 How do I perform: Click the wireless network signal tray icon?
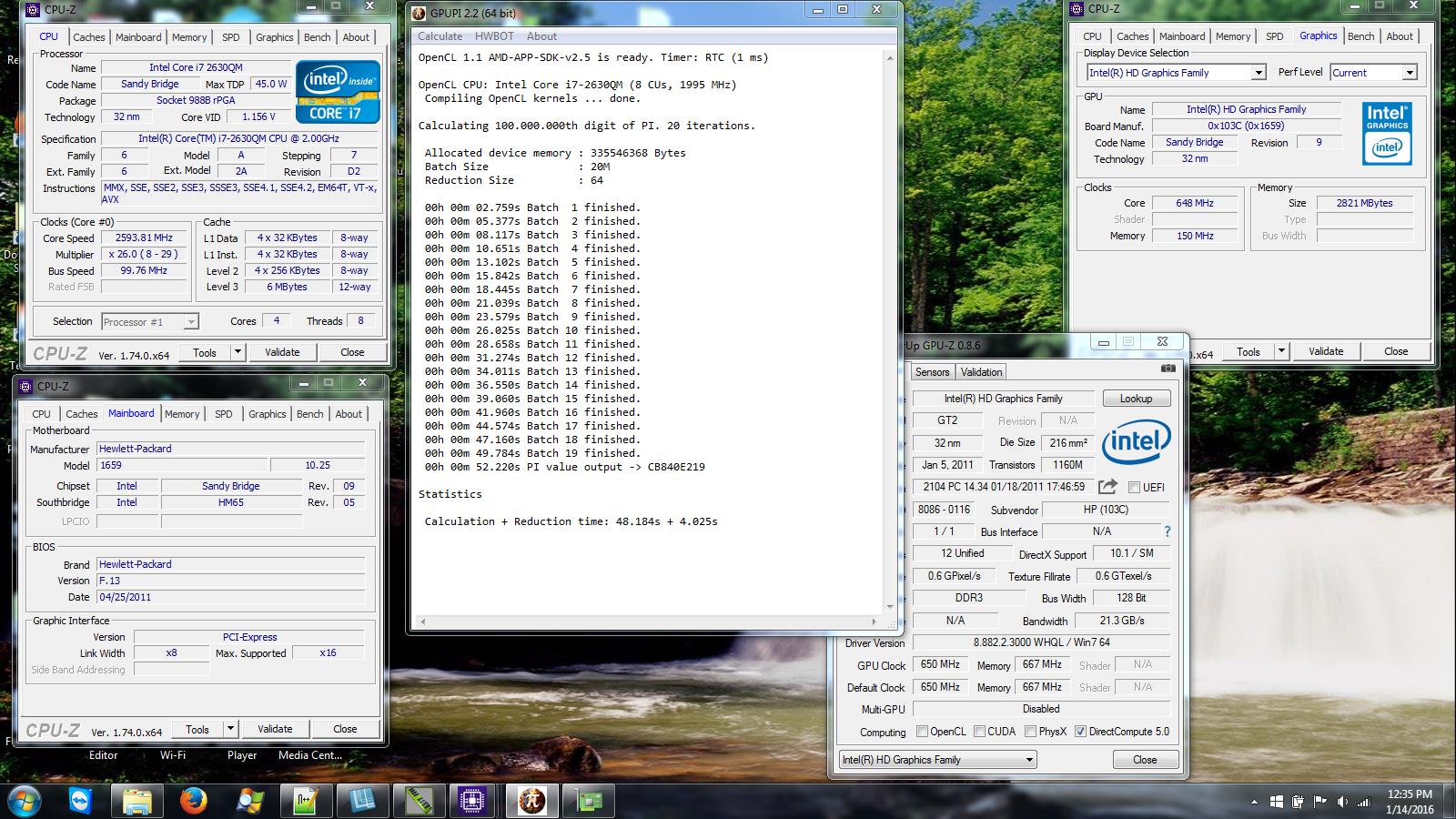click(x=1363, y=802)
